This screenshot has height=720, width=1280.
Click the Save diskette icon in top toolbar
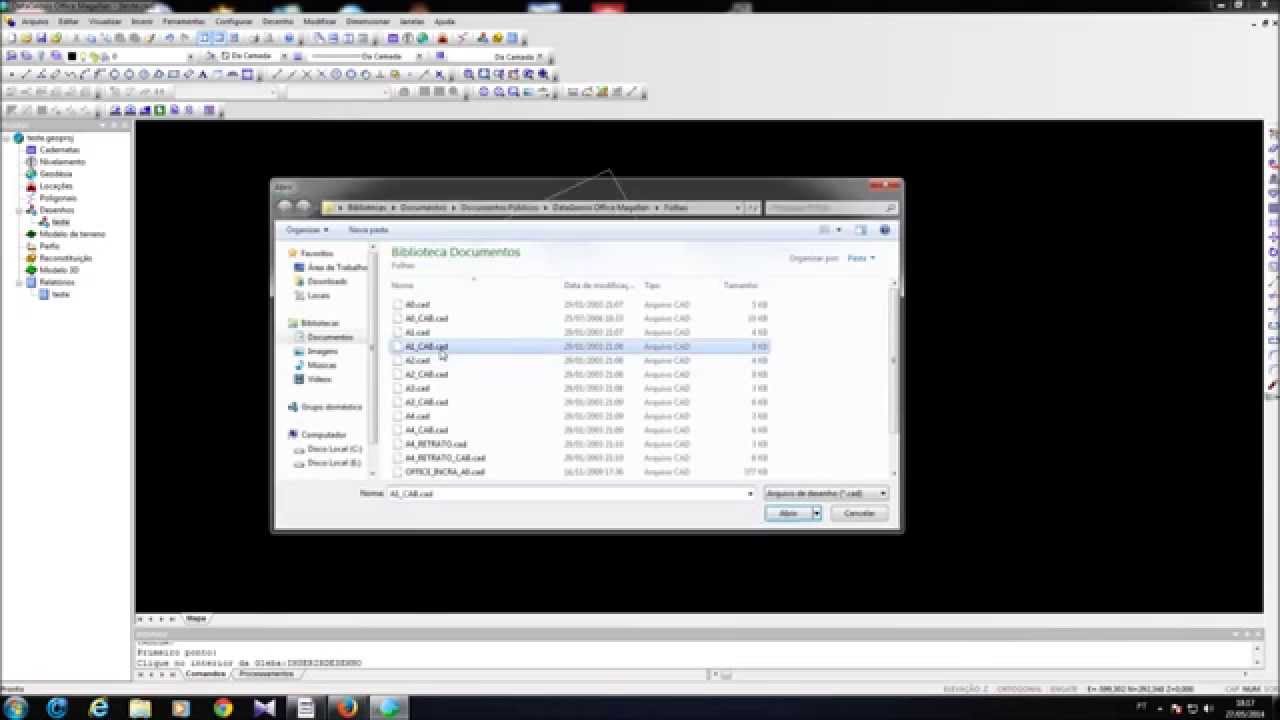41,38
